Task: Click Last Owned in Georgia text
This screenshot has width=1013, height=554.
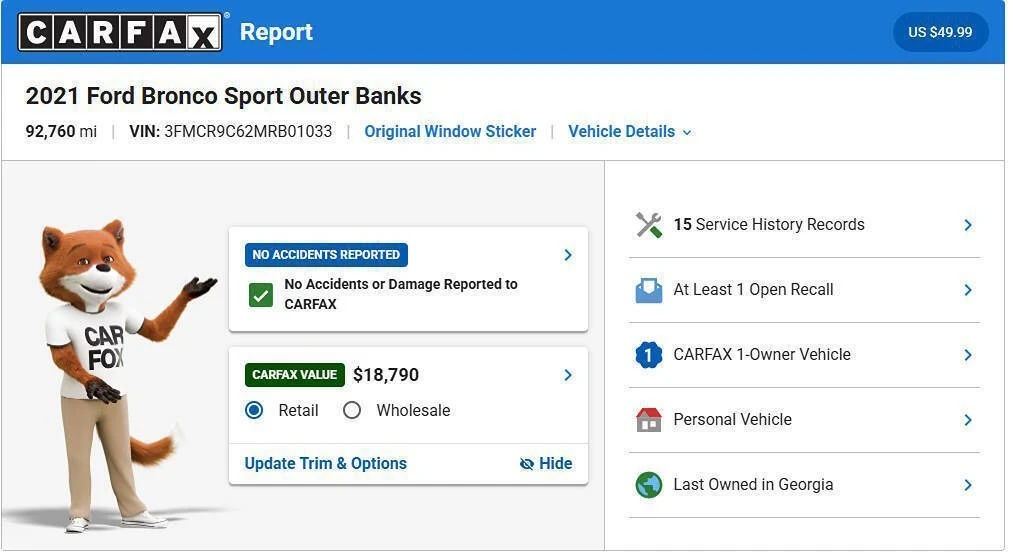Action: [753, 485]
